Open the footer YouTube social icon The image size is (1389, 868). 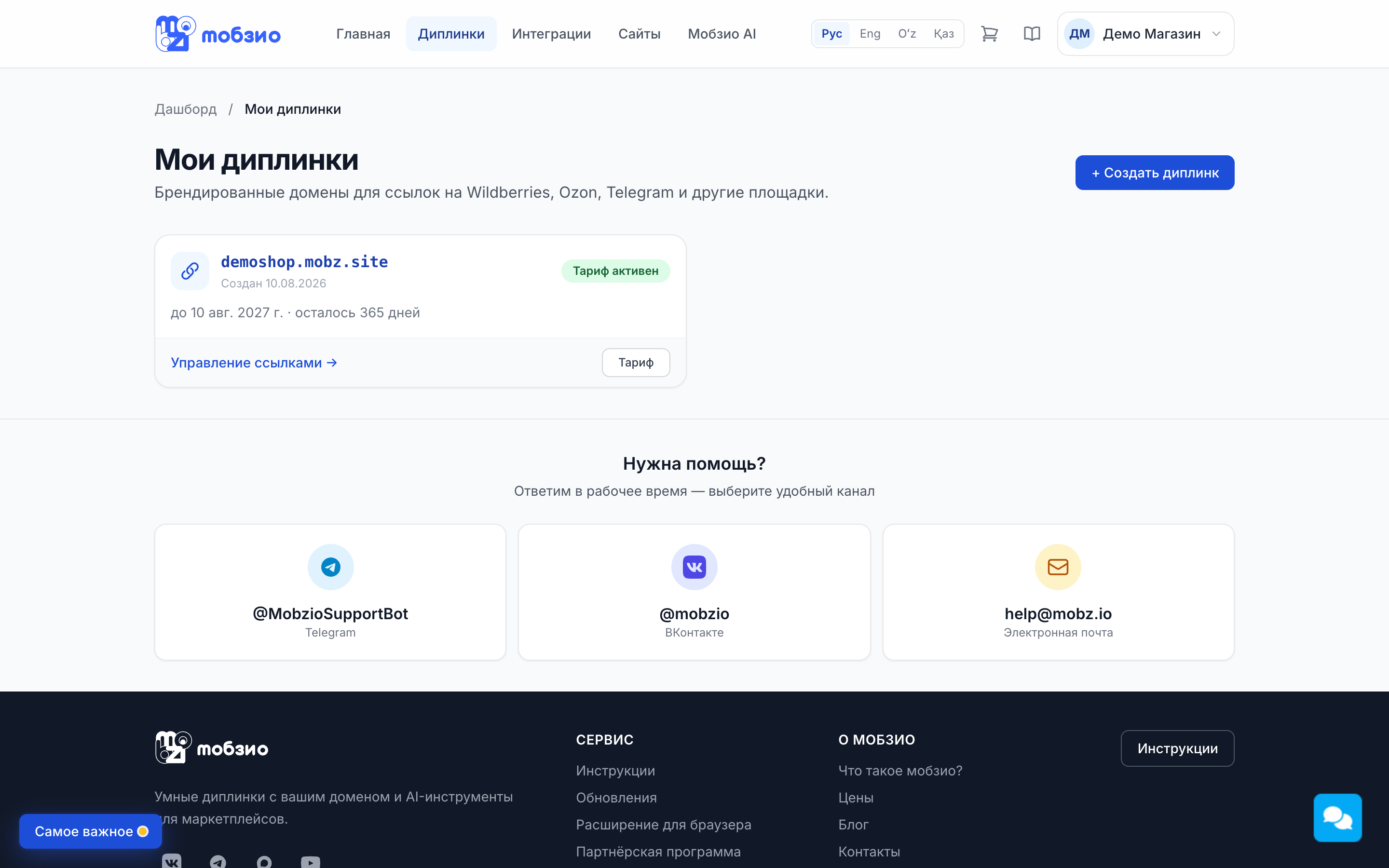coord(311,861)
